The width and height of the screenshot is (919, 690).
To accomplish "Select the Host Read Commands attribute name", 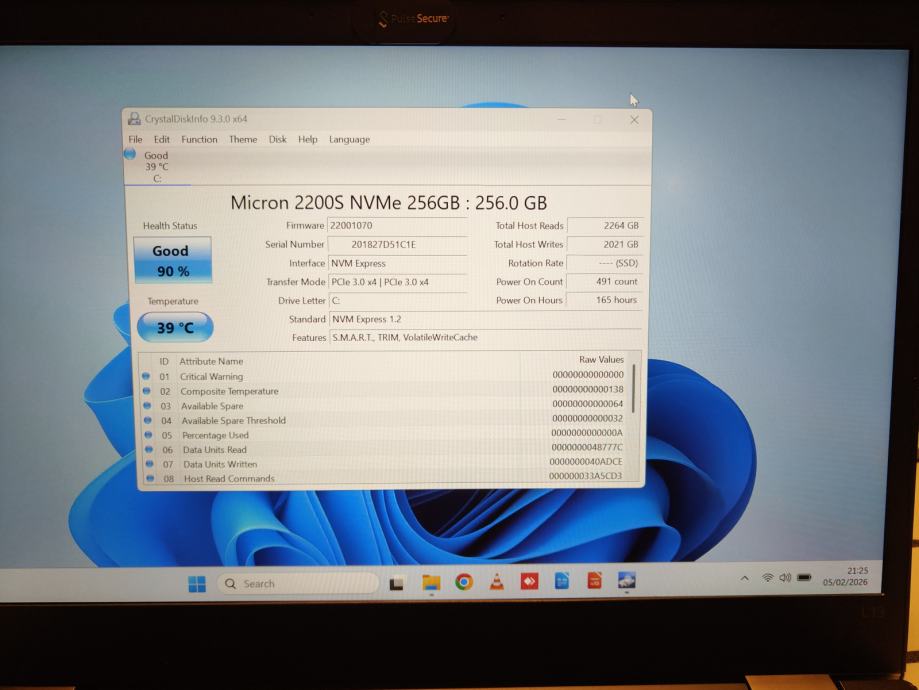I will pyautogui.click(x=229, y=479).
